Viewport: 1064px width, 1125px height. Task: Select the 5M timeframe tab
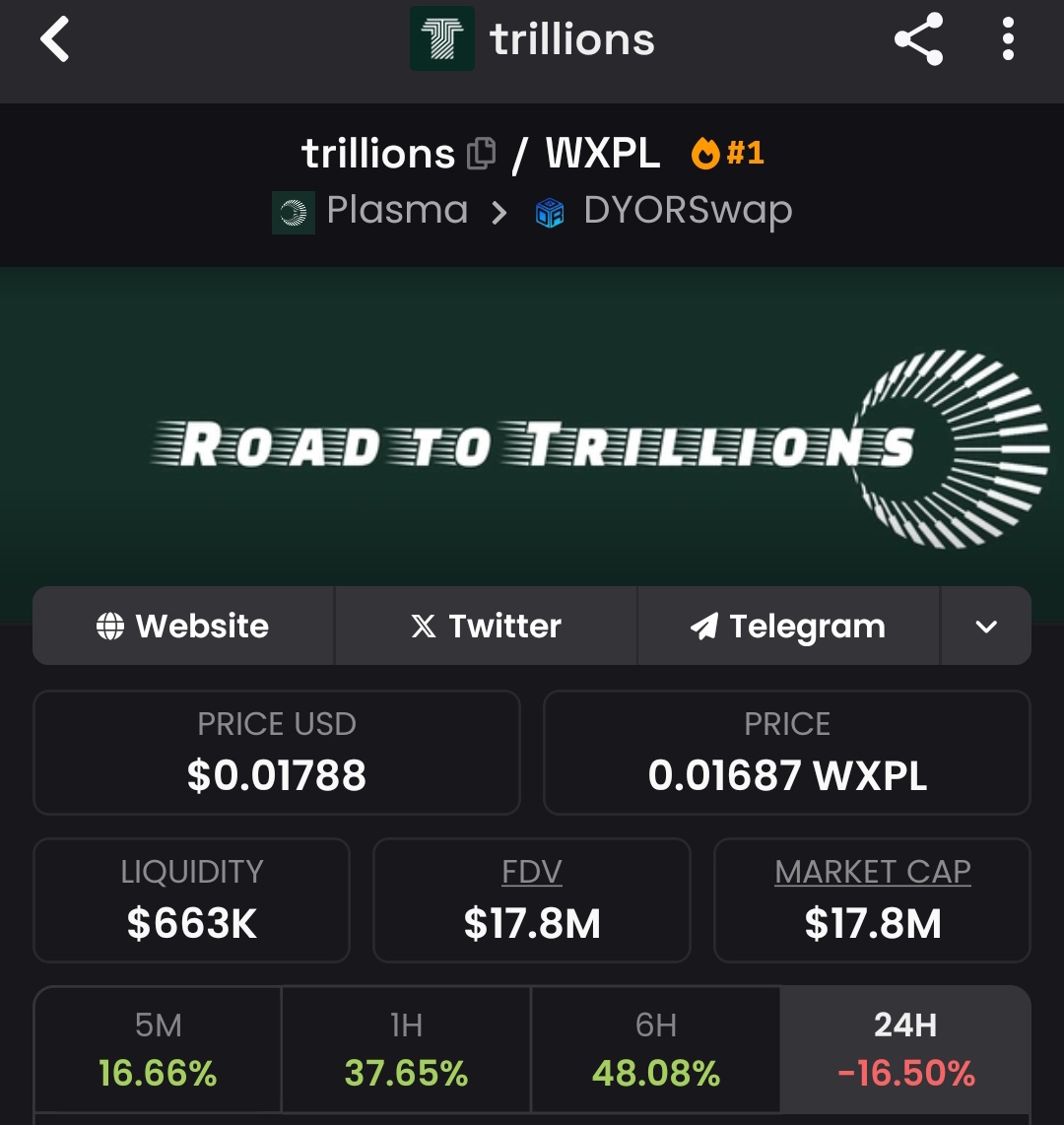click(158, 1051)
